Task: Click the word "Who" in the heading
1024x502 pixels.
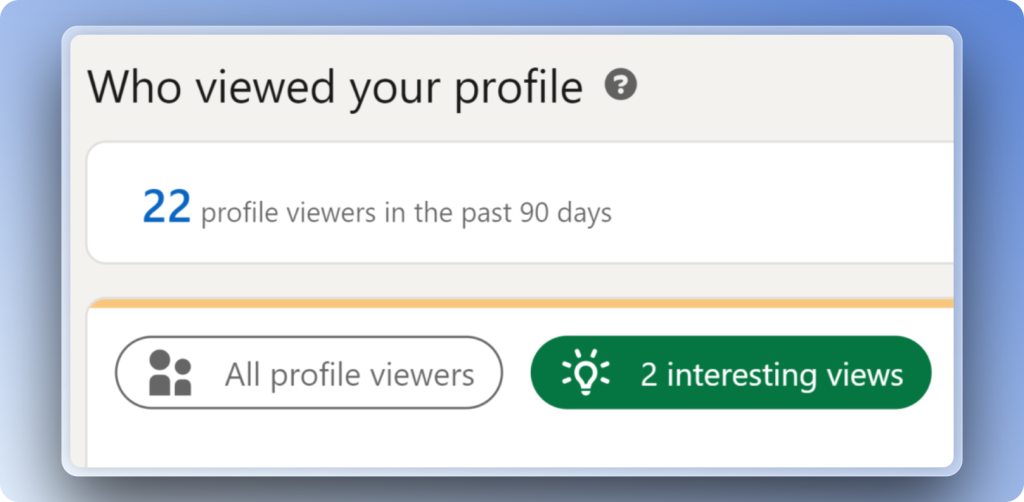Action: 135,88
